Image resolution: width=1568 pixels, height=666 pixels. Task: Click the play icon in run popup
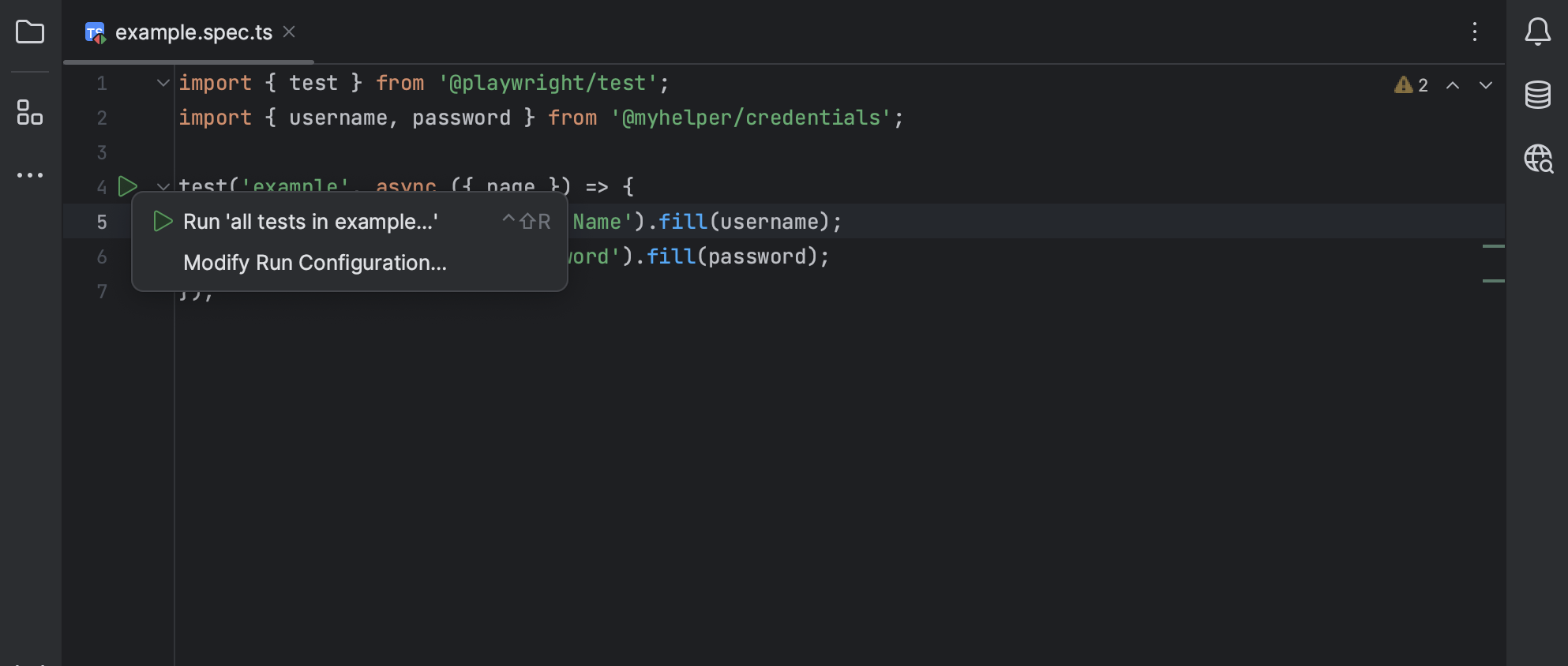pyautogui.click(x=163, y=221)
